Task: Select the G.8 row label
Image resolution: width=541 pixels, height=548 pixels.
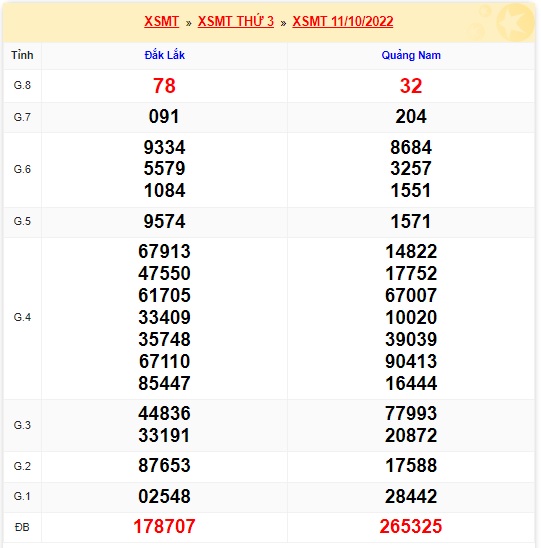Action: (22, 85)
